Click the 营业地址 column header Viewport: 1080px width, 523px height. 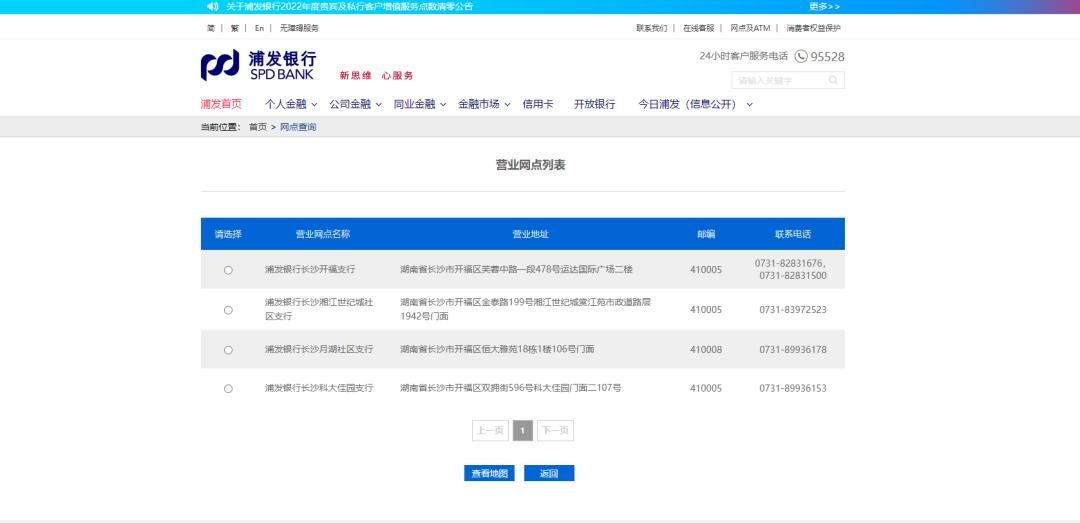pyautogui.click(x=530, y=234)
